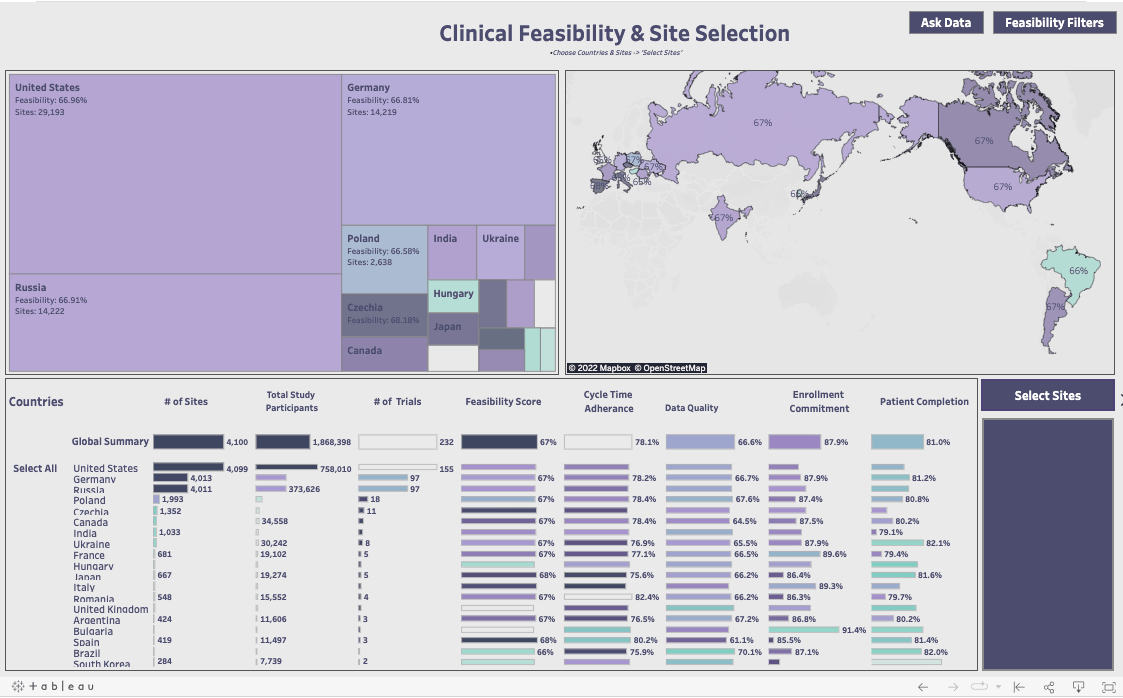Select Ukraine in the country list
The width and height of the screenshot is (1123, 698).
coord(92,544)
